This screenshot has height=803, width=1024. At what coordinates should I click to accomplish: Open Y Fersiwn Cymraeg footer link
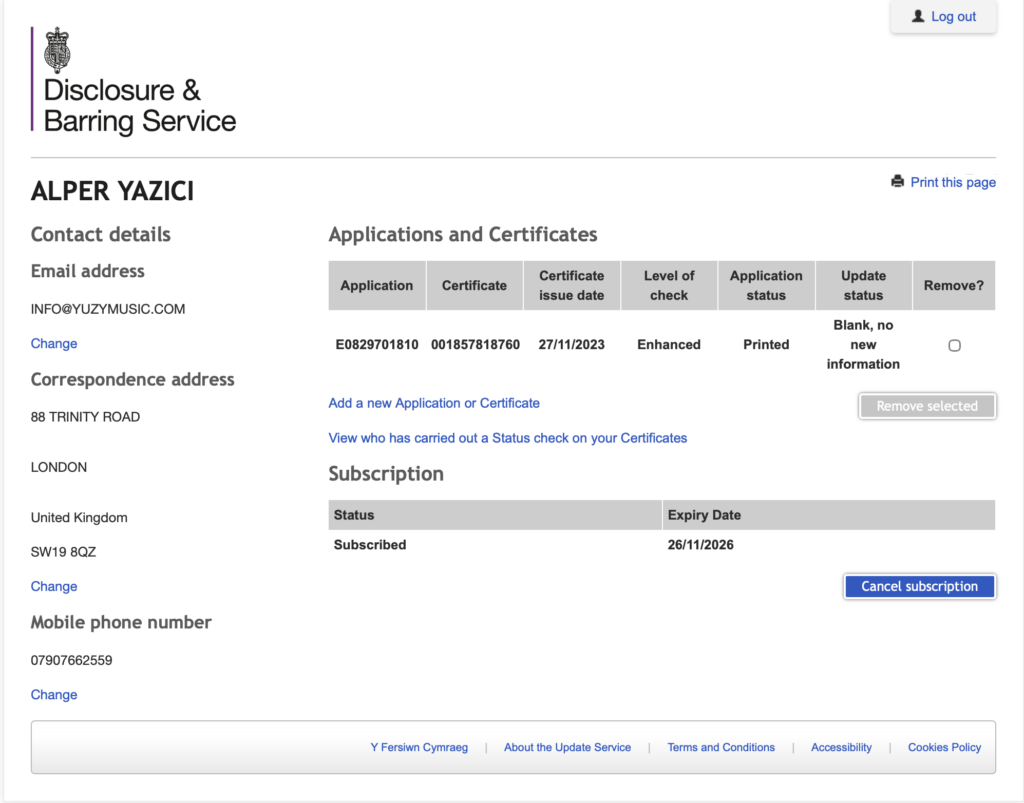(419, 748)
